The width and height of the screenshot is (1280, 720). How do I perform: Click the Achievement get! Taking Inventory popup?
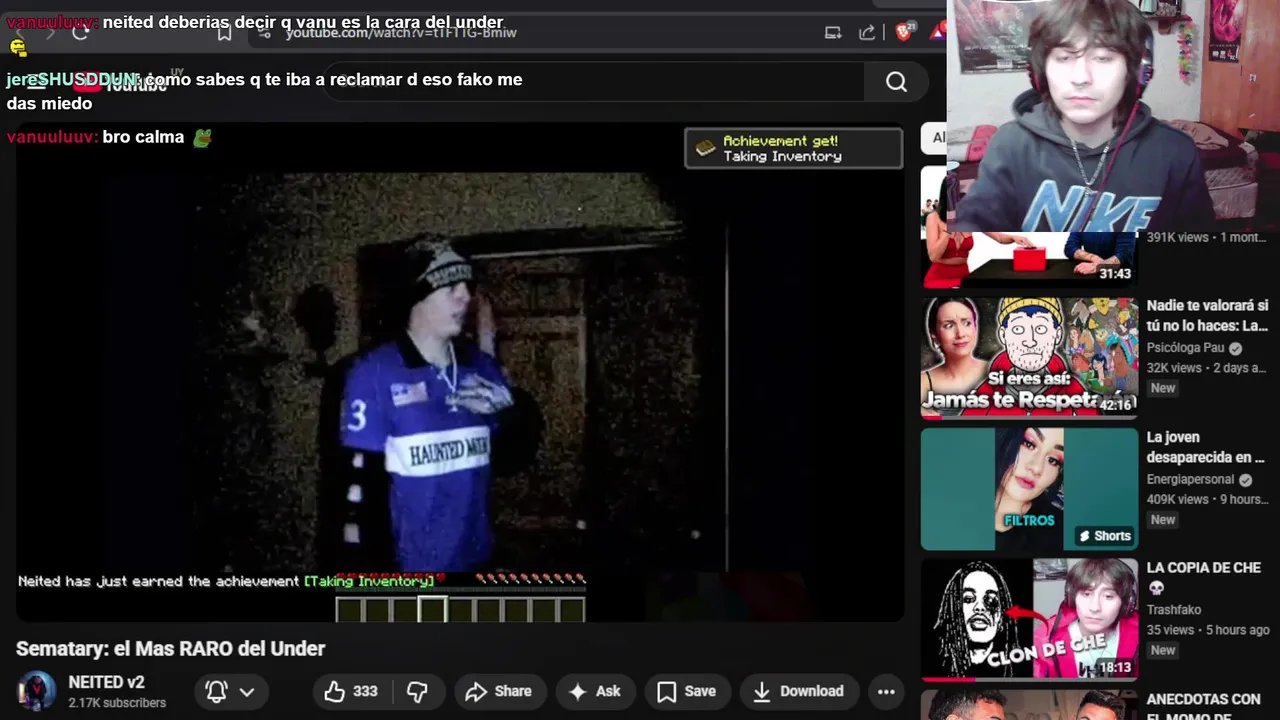pyautogui.click(x=794, y=148)
